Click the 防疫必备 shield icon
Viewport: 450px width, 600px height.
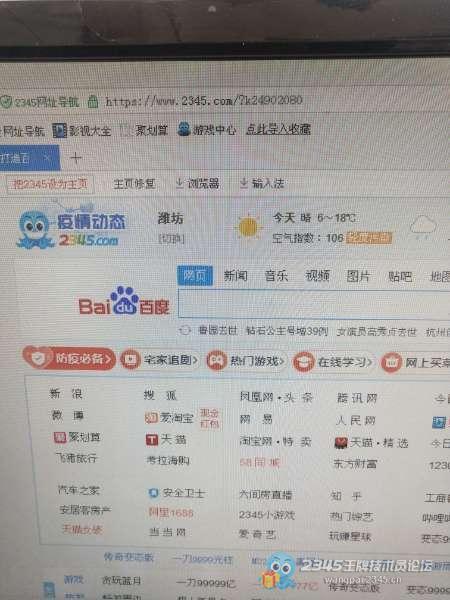39,358
